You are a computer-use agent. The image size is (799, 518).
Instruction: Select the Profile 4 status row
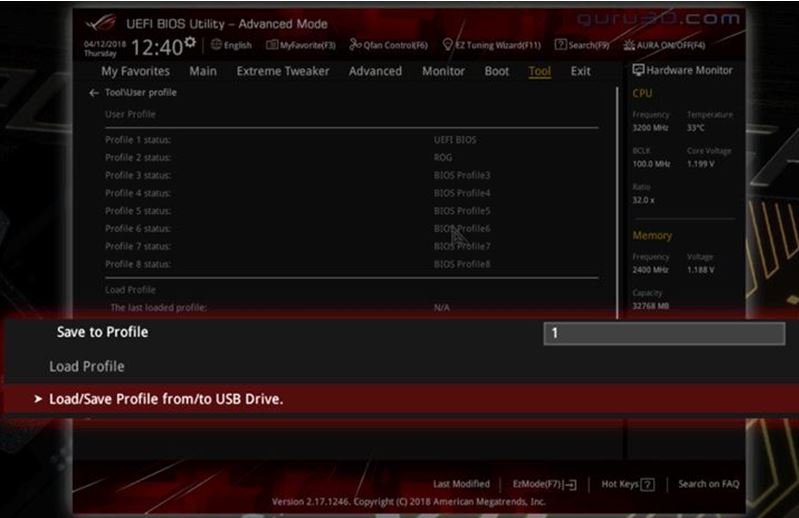click(352, 193)
